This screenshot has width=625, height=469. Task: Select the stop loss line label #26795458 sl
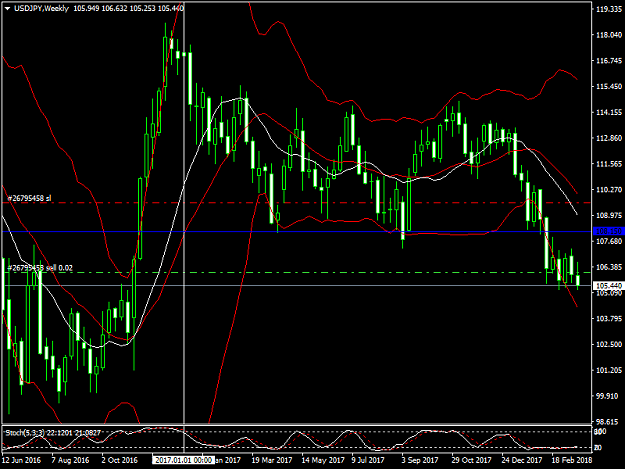(x=29, y=198)
